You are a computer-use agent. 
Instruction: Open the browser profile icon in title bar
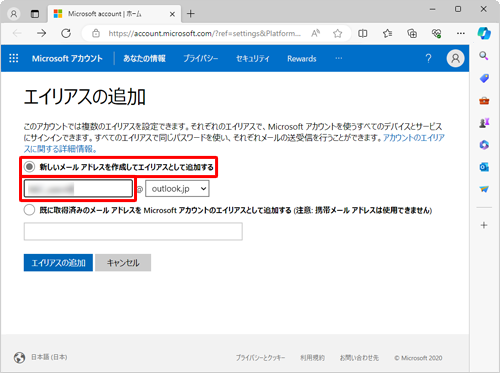tap(14, 14)
